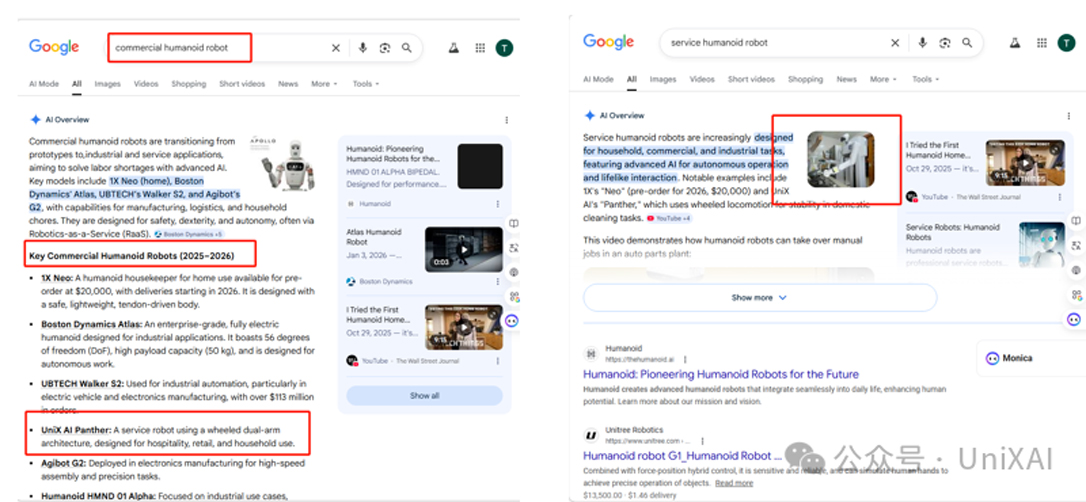1086x502 pixels.
Task: Open options for YouTube Wall Street Journal card, service window
Action: [1060, 197]
